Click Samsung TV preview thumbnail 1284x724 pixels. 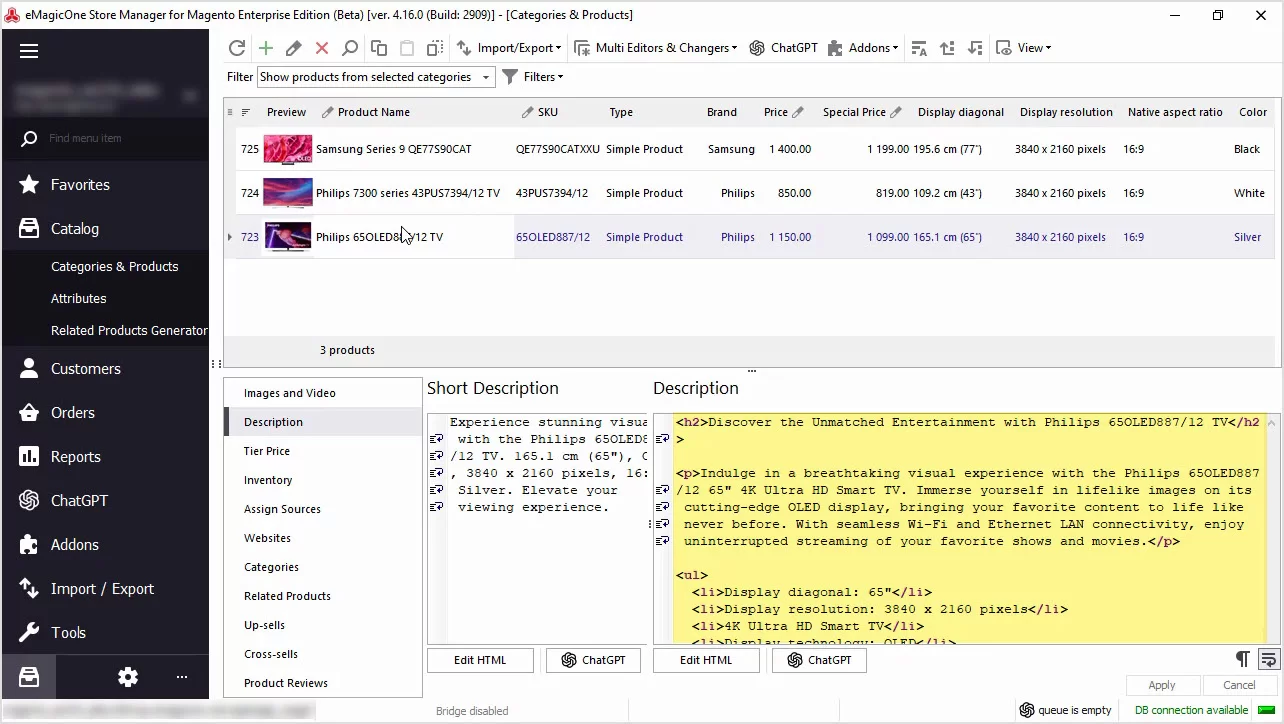pyautogui.click(x=288, y=149)
